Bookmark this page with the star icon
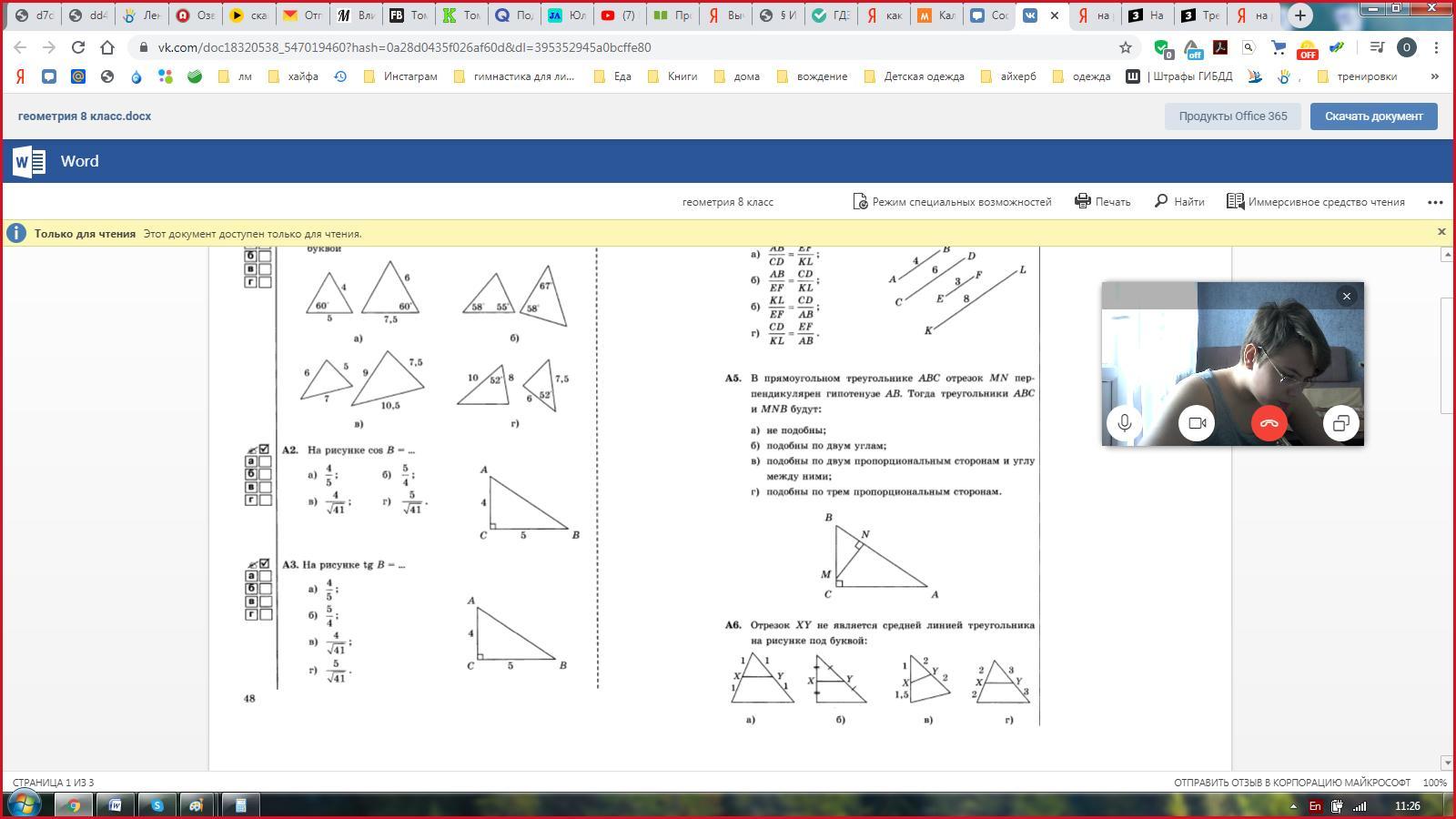 coord(1126,47)
